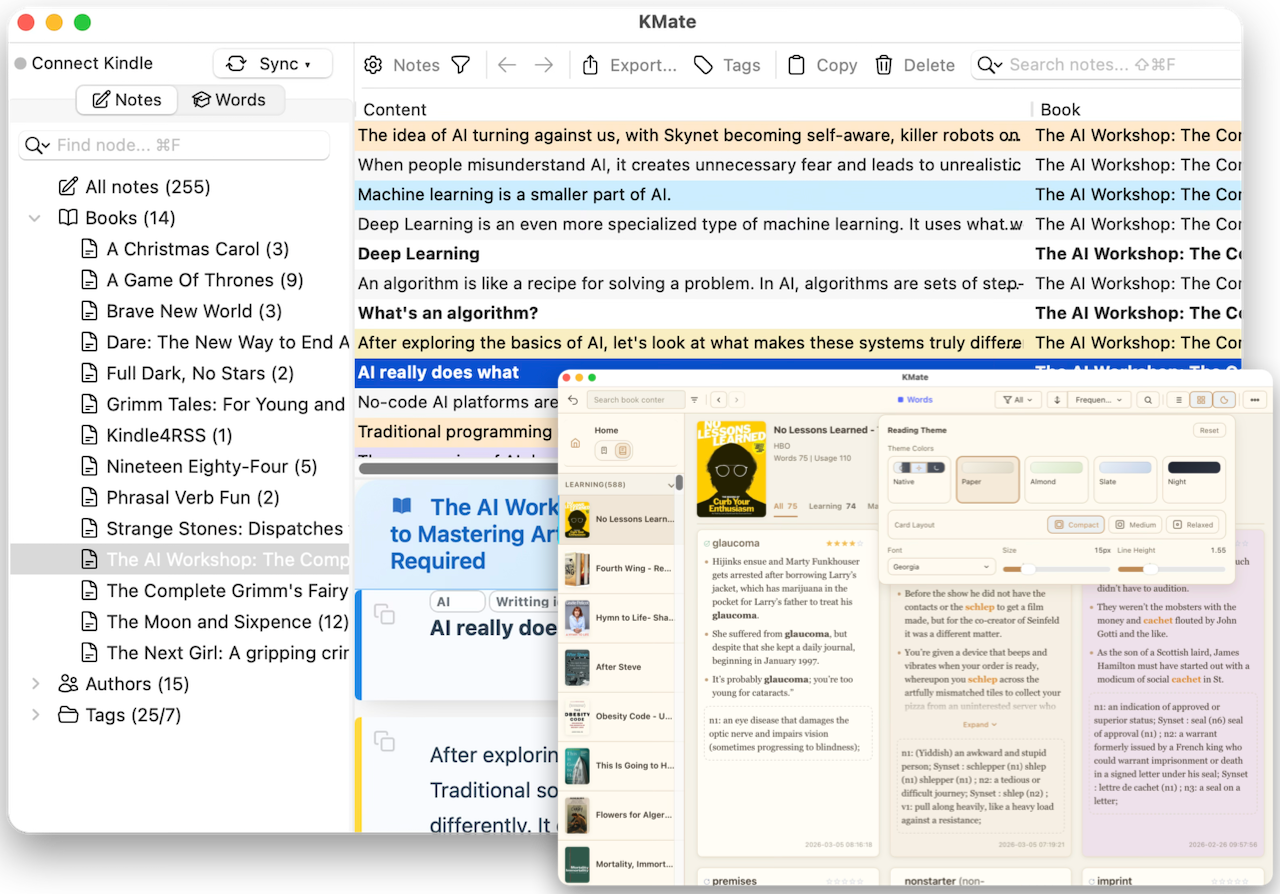
Task: Switch to grid card view icon in front window
Action: [1201, 400]
